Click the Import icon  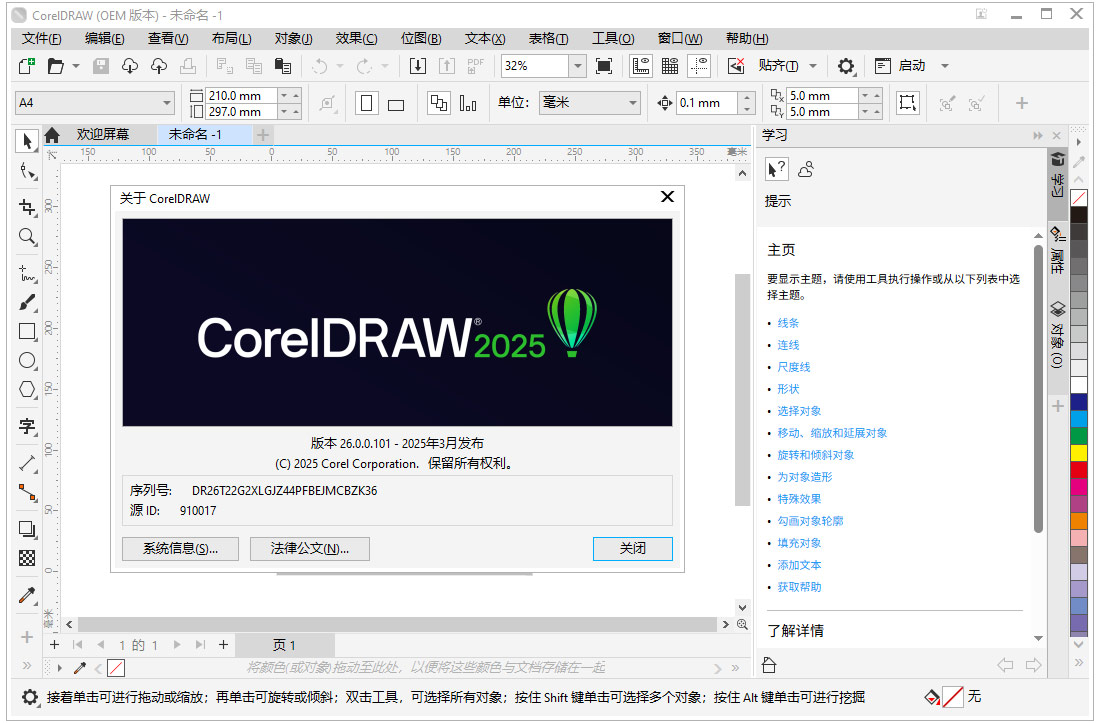(417, 66)
